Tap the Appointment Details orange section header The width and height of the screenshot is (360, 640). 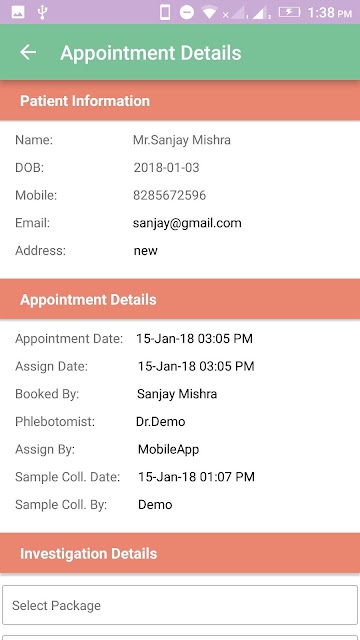pos(180,299)
